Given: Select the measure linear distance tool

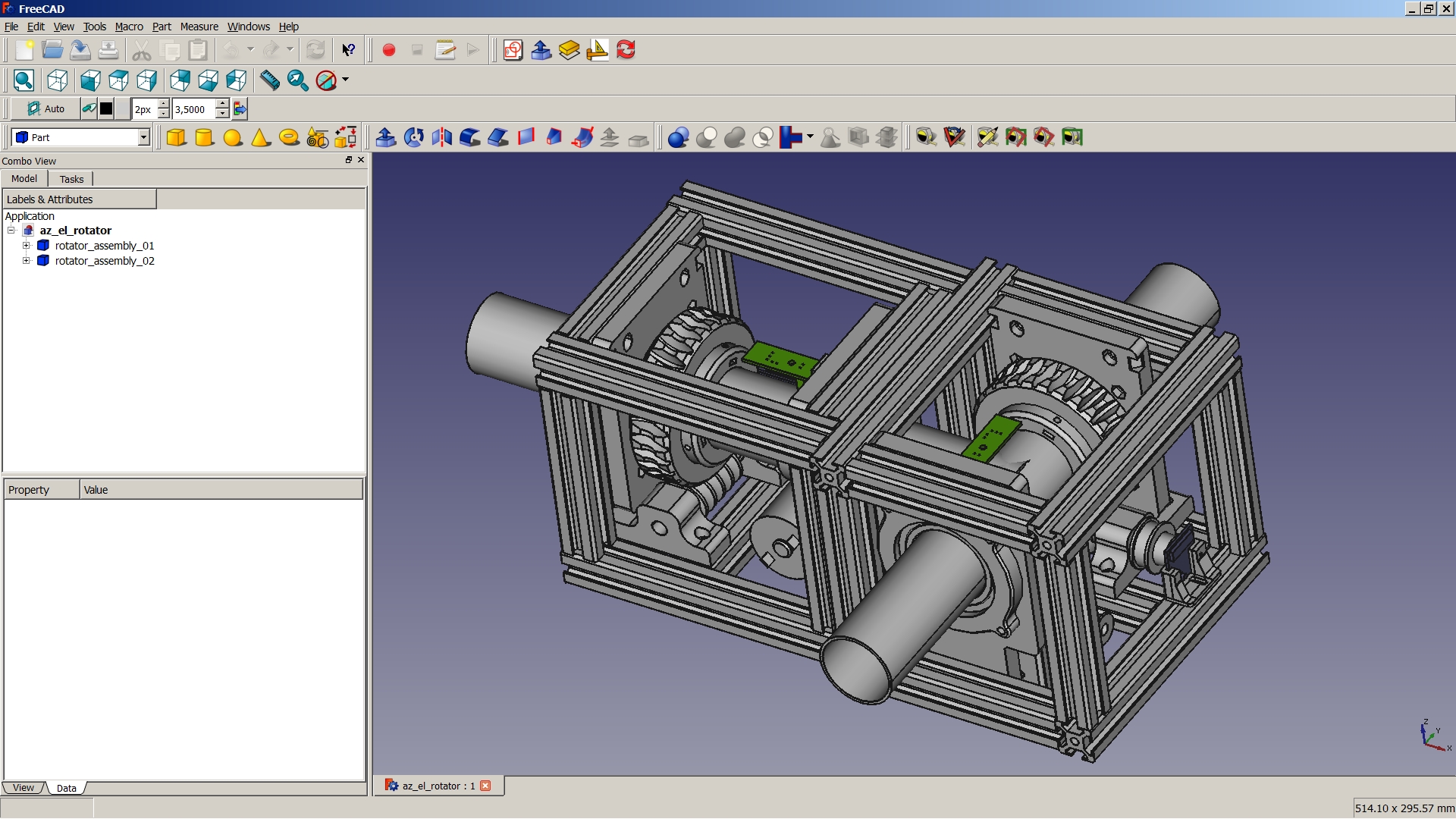Looking at the screenshot, I should point(926,137).
